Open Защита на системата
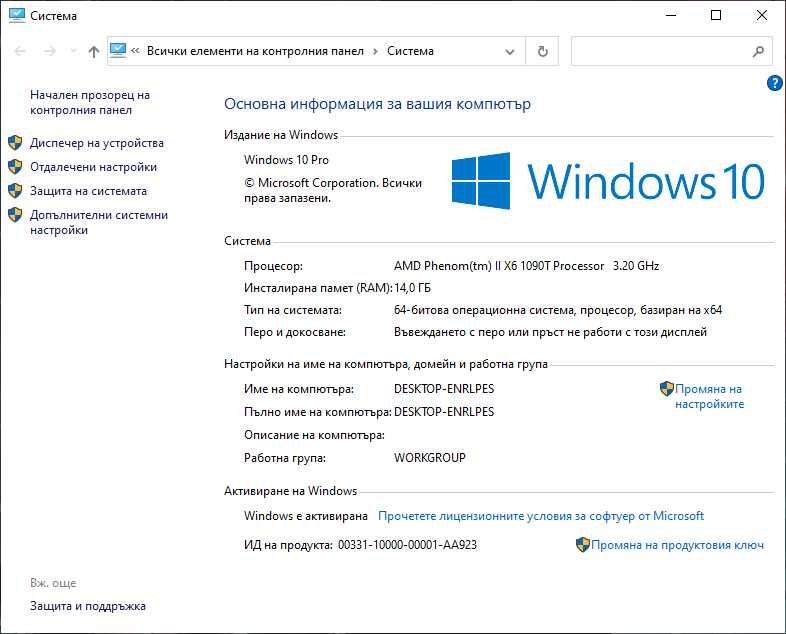This screenshot has height=634, width=786. (88, 191)
